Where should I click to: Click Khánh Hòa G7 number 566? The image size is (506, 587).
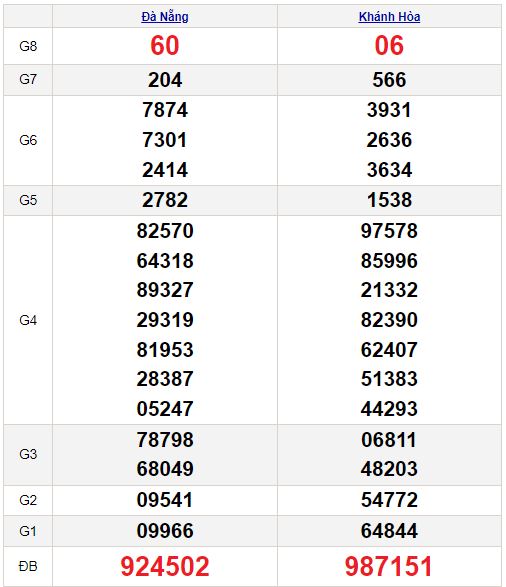389,80
